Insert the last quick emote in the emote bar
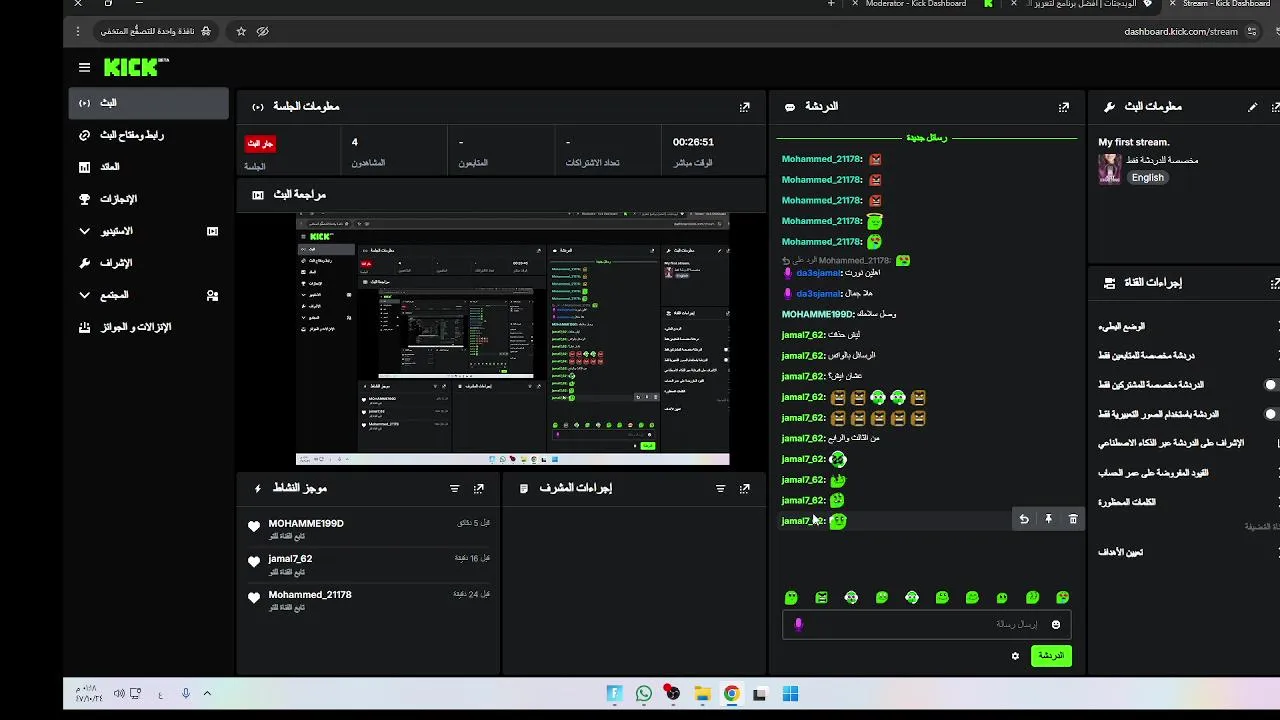 [1062, 598]
